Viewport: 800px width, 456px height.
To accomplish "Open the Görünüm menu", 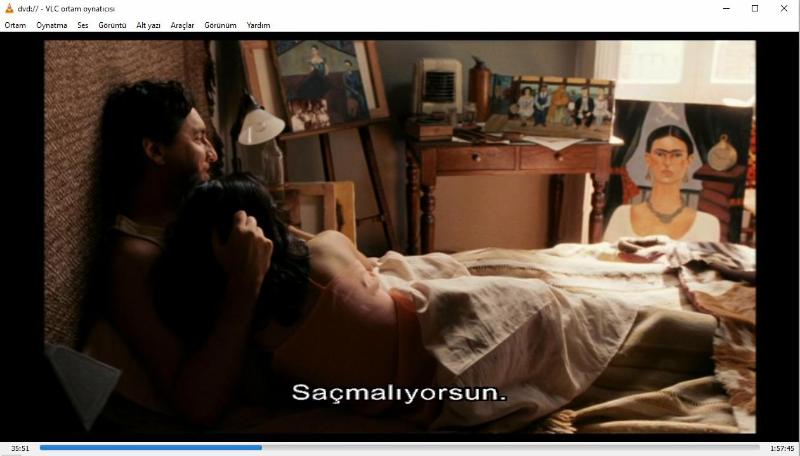I will (220, 25).
